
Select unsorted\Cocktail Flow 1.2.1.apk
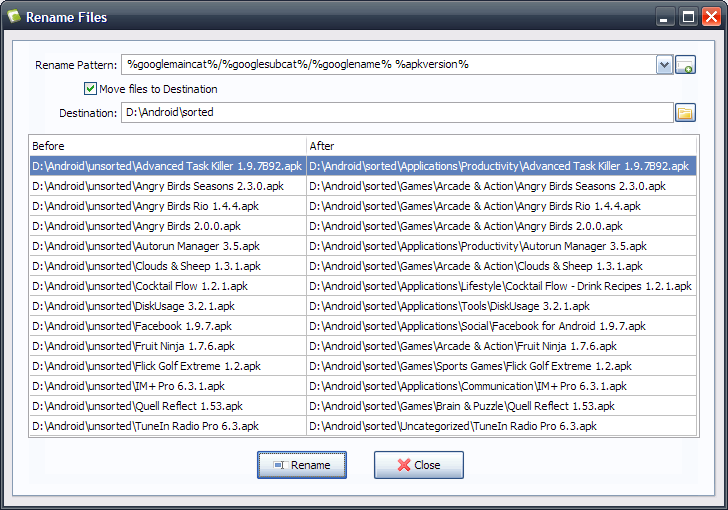(x=168, y=286)
